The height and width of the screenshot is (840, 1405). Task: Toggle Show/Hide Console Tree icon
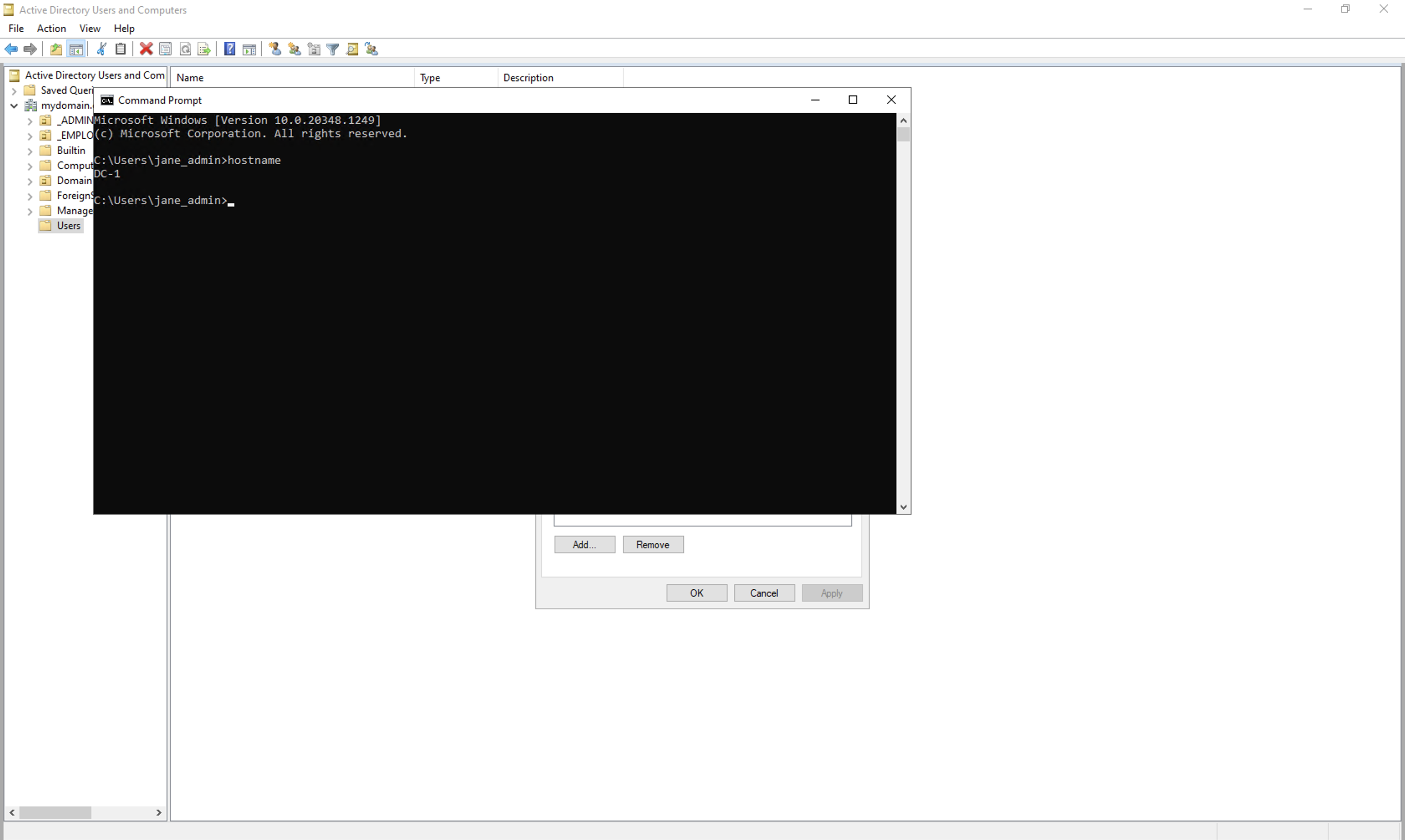(x=76, y=49)
